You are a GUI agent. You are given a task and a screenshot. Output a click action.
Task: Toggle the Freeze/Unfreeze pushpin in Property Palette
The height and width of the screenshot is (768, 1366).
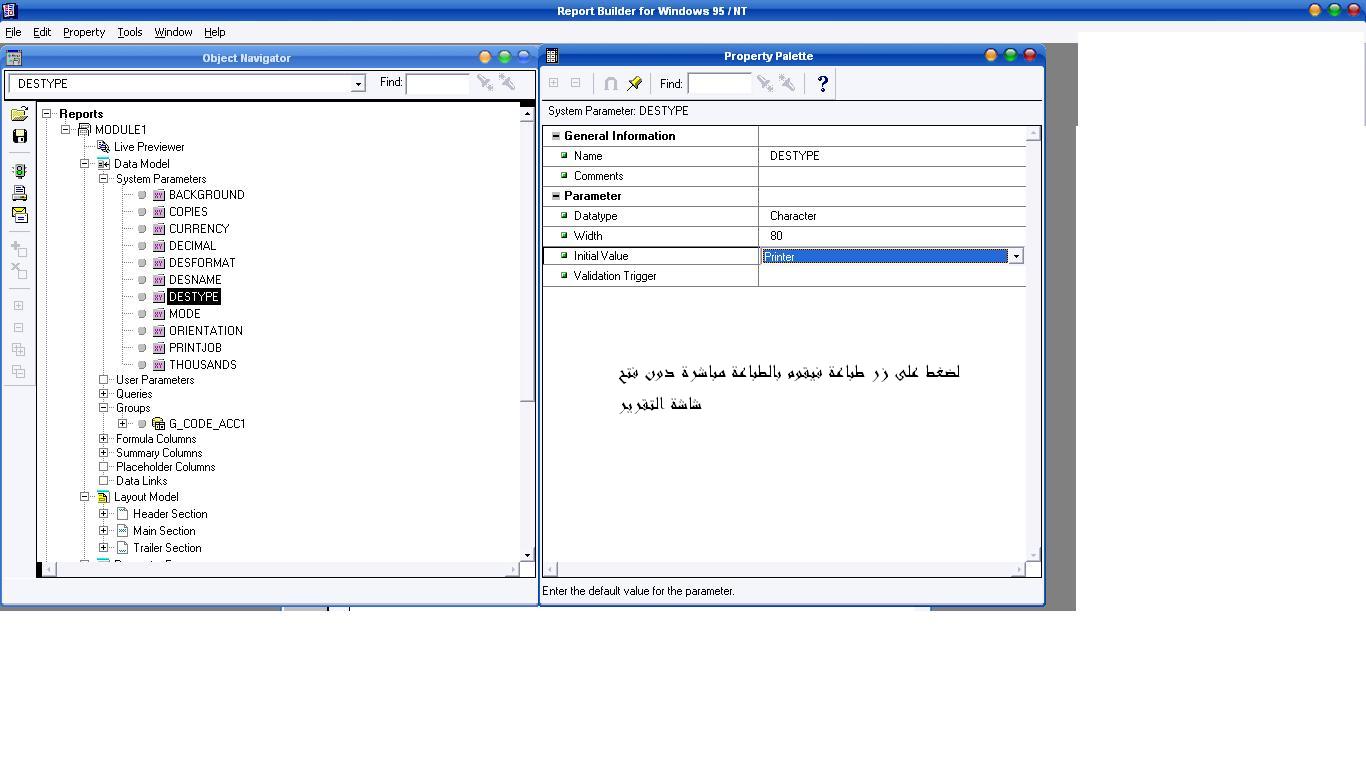[x=634, y=84]
